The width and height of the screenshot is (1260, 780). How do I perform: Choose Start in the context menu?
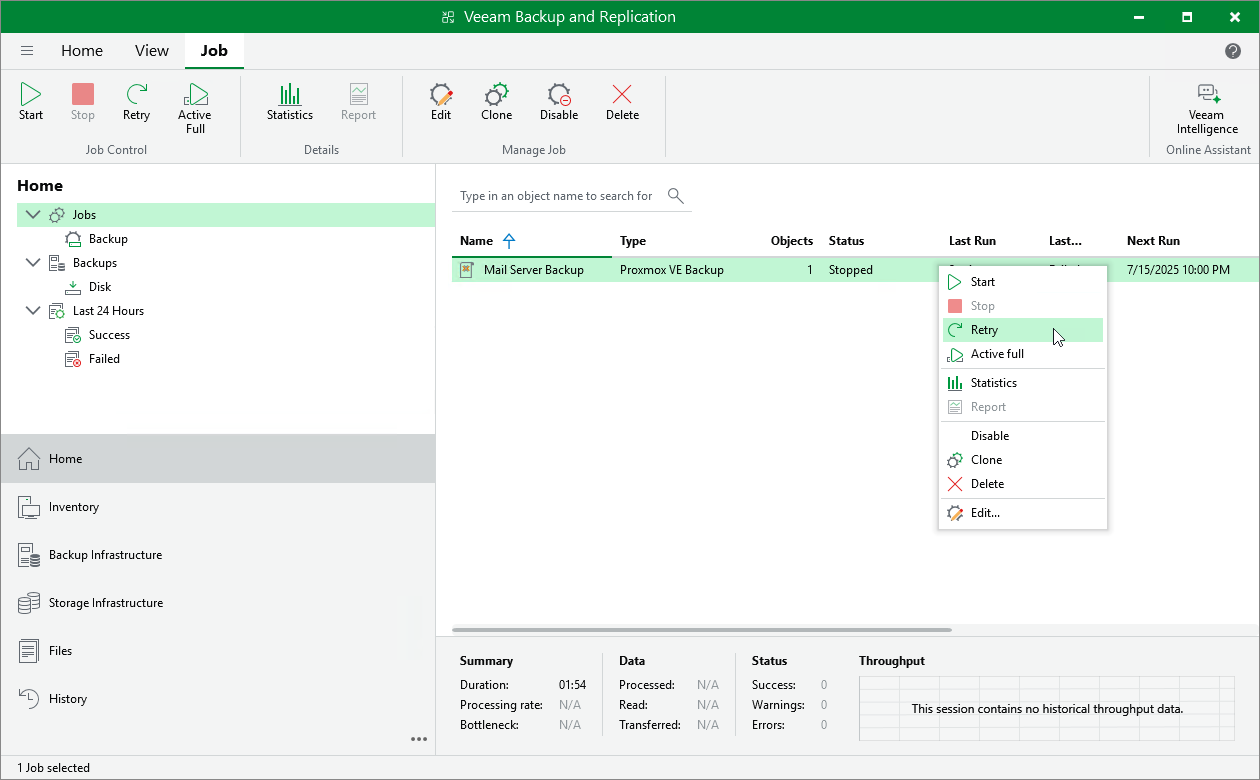[x=1023, y=282]
